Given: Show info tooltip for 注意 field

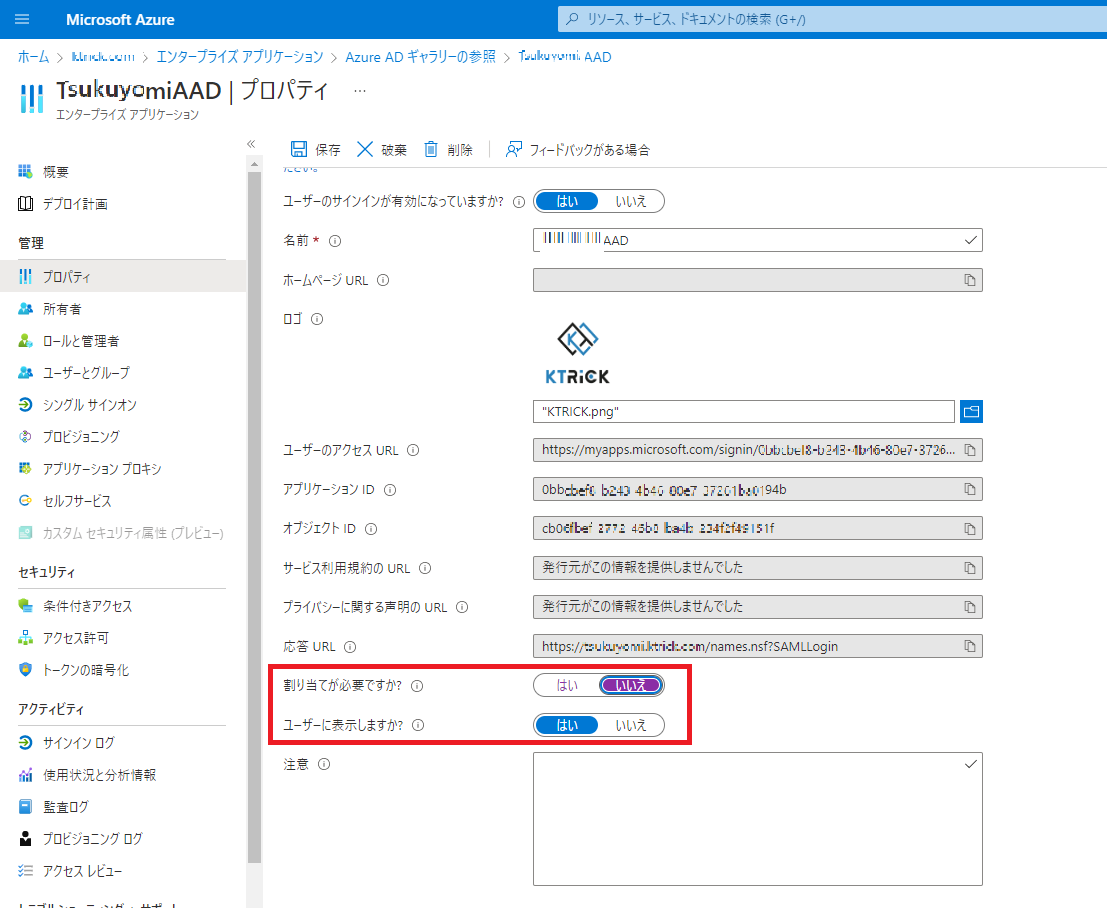Looking at the screenshot, I should tap(324, 764).
